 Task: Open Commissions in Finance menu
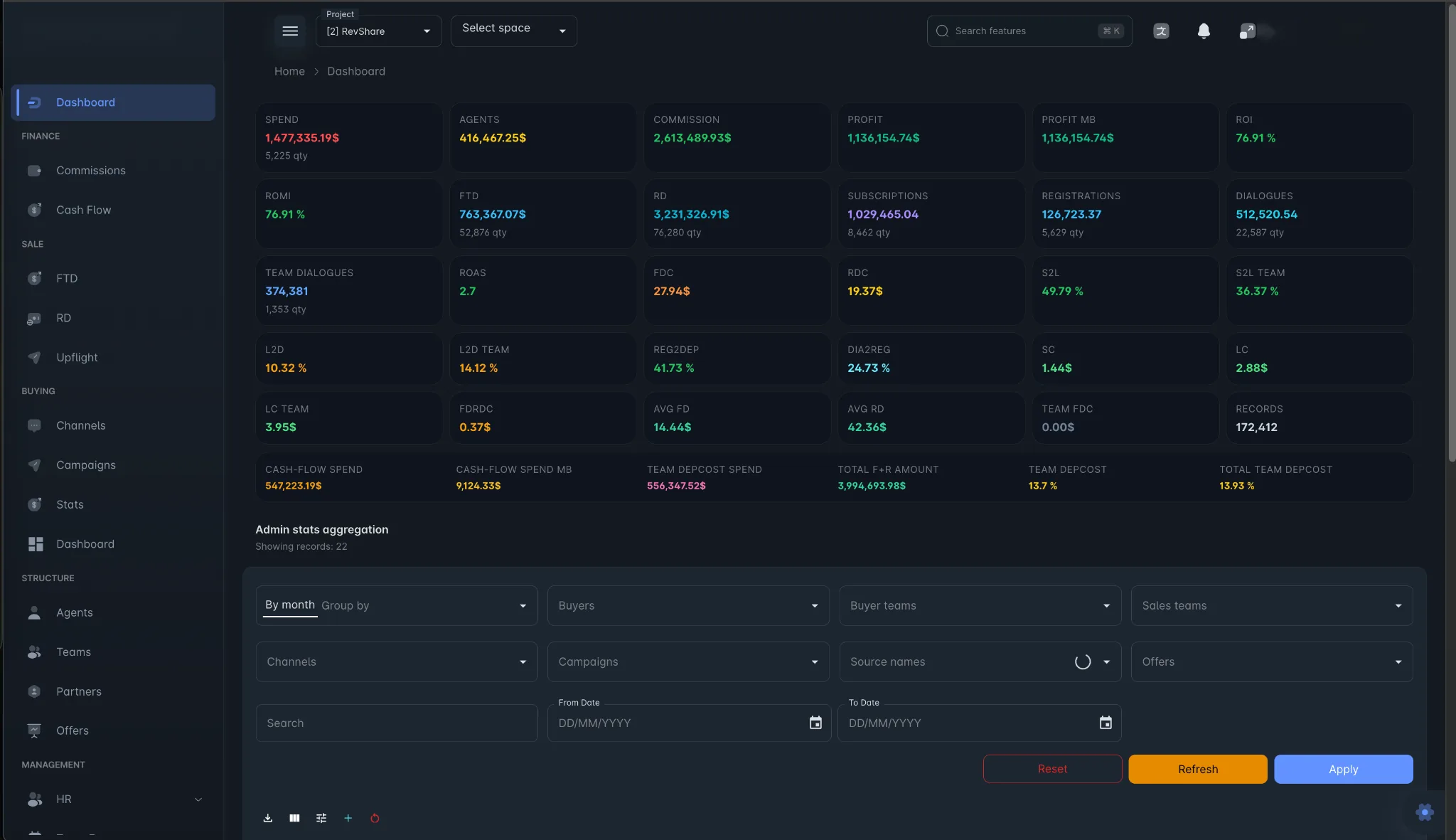click(x=112, y=171)
